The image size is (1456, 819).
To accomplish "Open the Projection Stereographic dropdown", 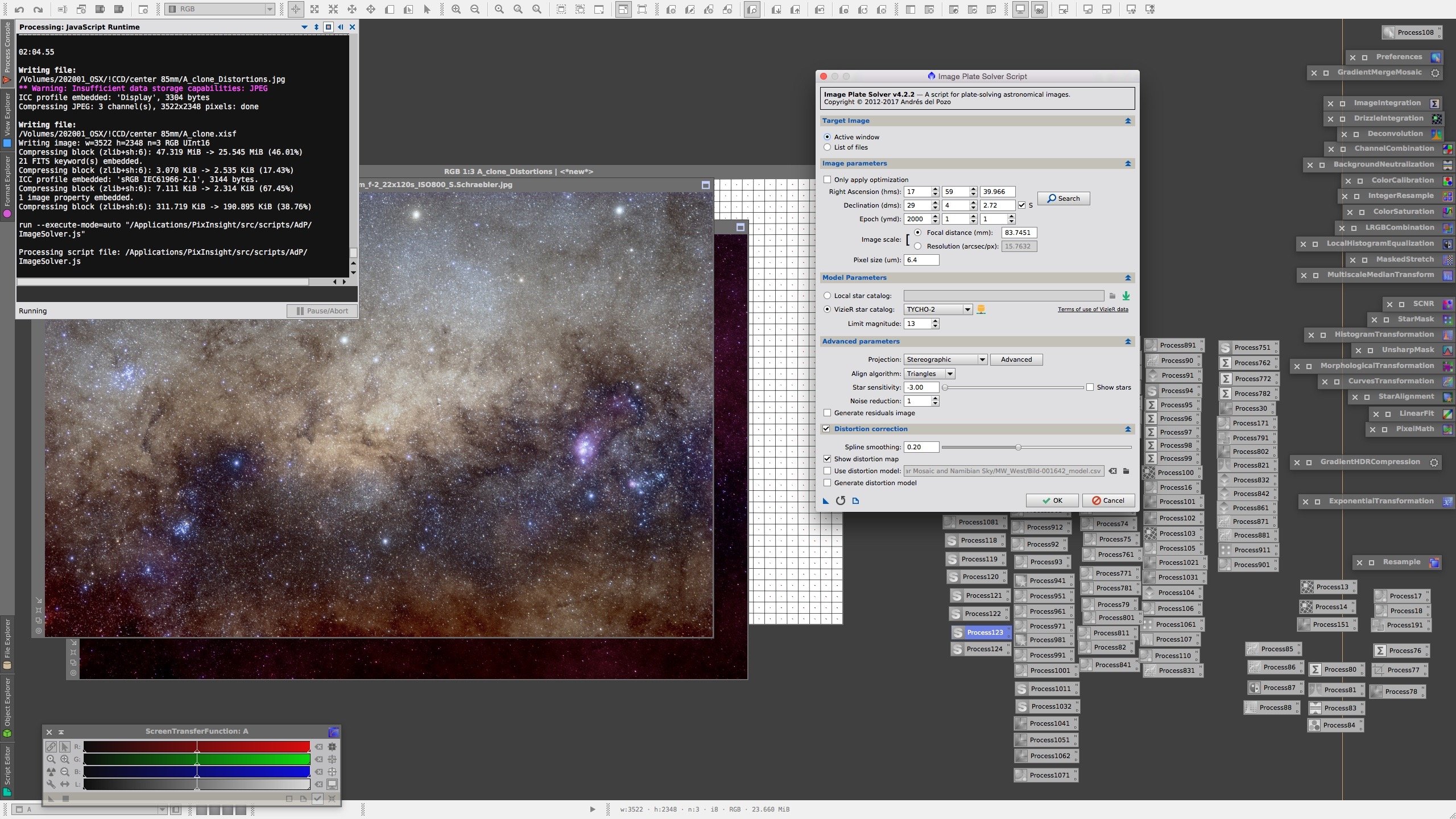I will click(945, 359).
